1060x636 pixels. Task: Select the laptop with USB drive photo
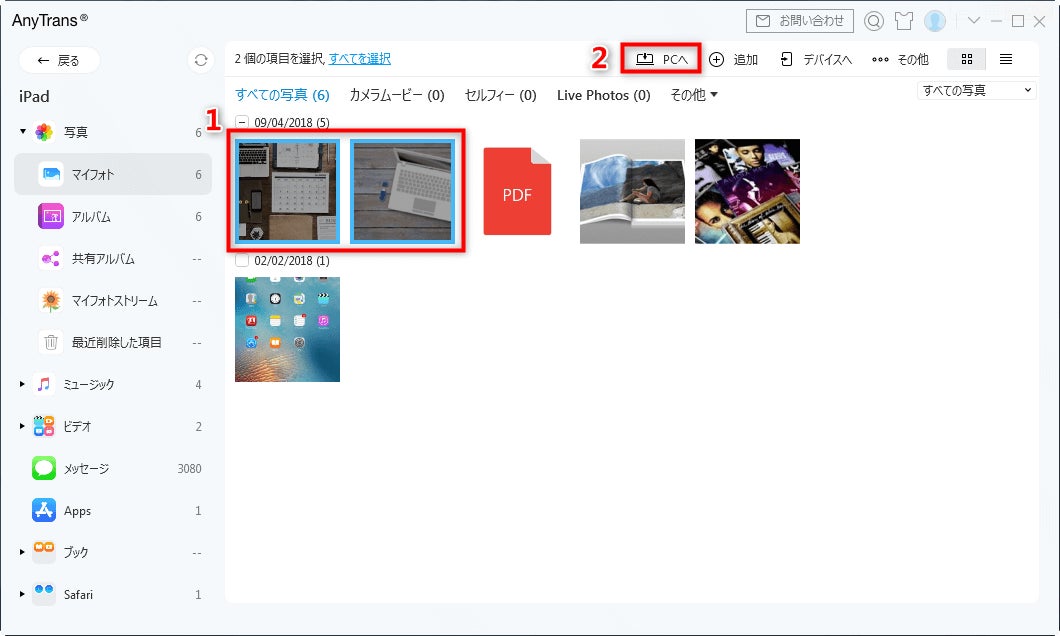click(x=402, y=191)
